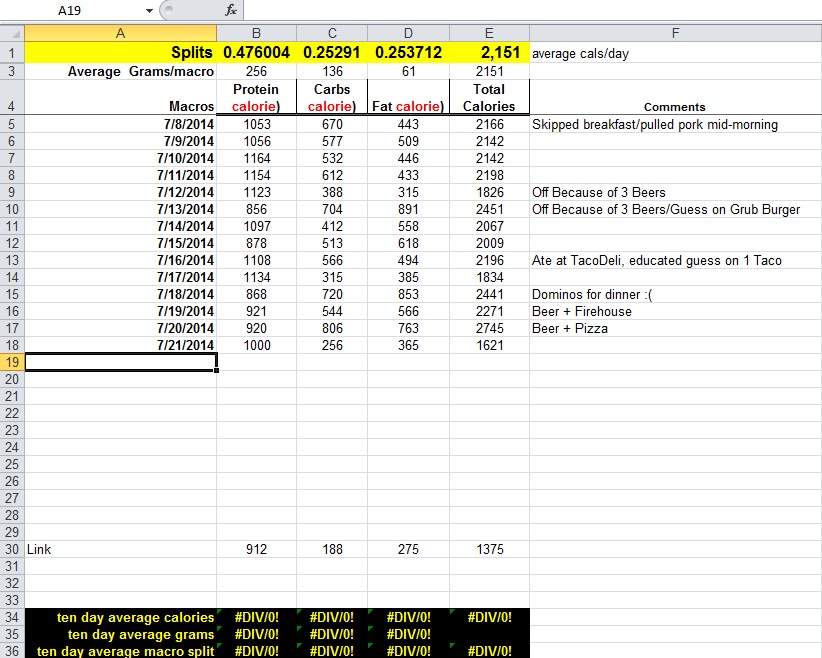Click the Insert Function fx icon
This screenshot has height=658, width=822.
tap(231, 10)
